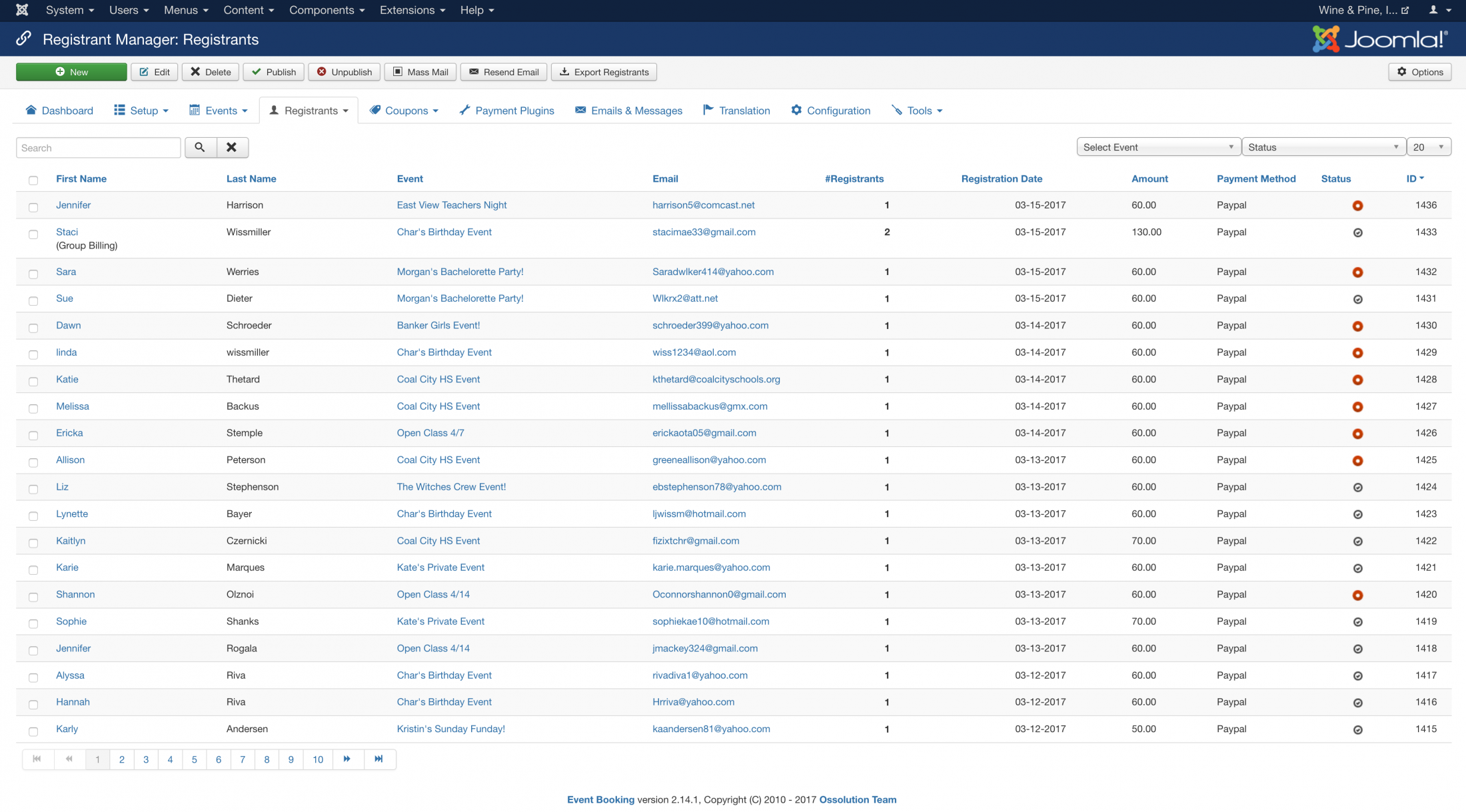Viewport: 1466px width, 812px height.
Task: Go to next page using forward arrow icon
Action: 347,759
